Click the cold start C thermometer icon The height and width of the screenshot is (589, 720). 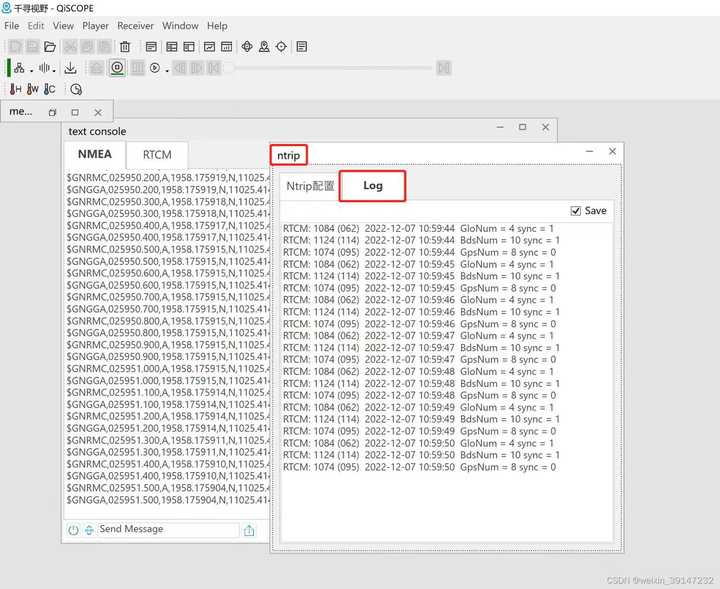49,90
